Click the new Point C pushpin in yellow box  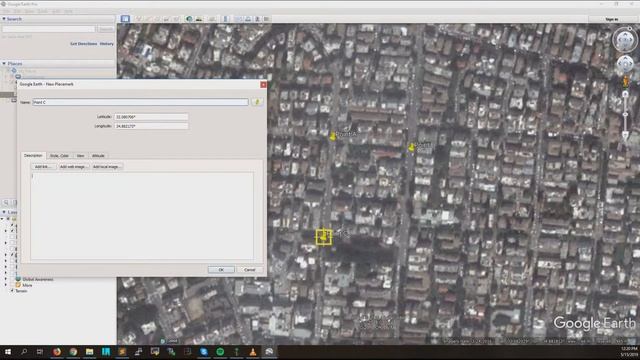[x=324, y=237]
